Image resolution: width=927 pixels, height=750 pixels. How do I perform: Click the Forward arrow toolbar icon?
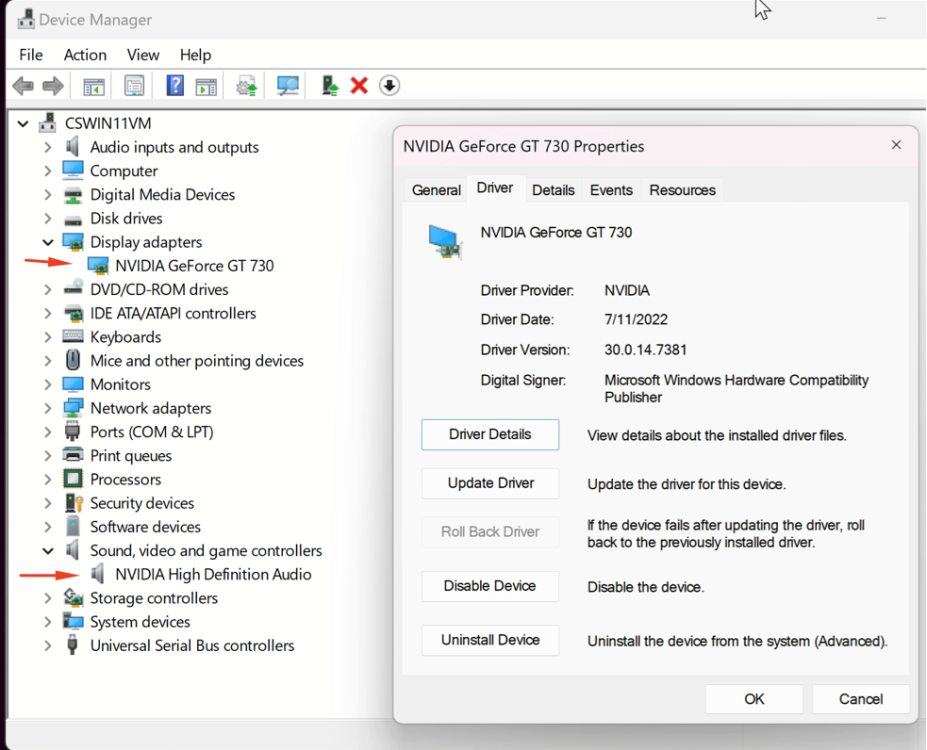53,86
